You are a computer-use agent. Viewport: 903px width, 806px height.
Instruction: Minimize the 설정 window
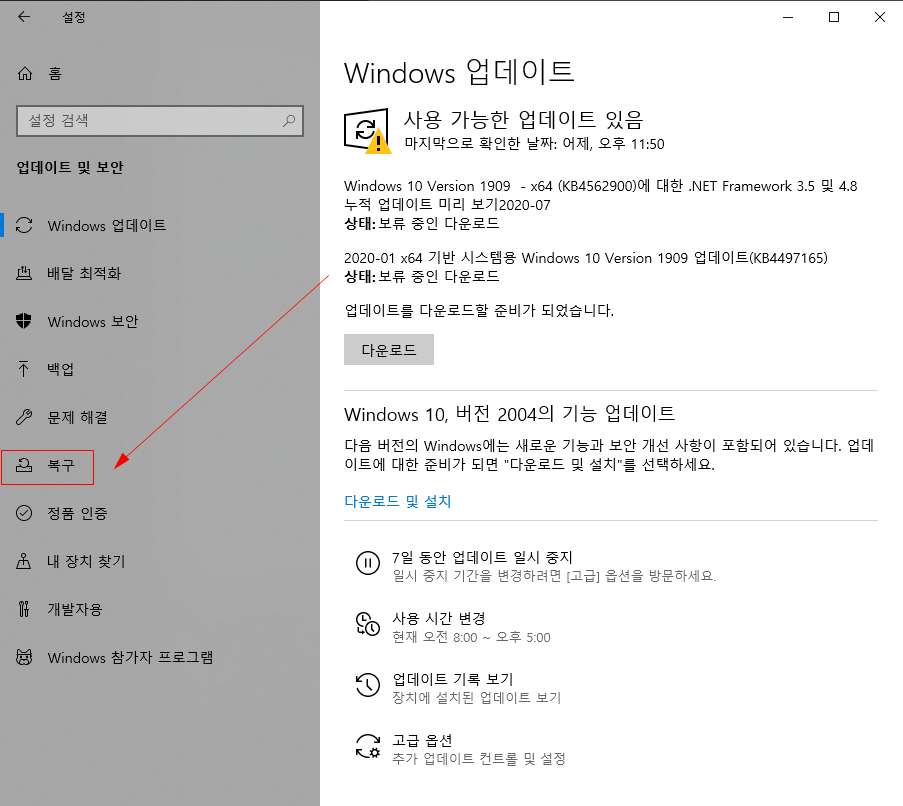(x=788, y=17)
